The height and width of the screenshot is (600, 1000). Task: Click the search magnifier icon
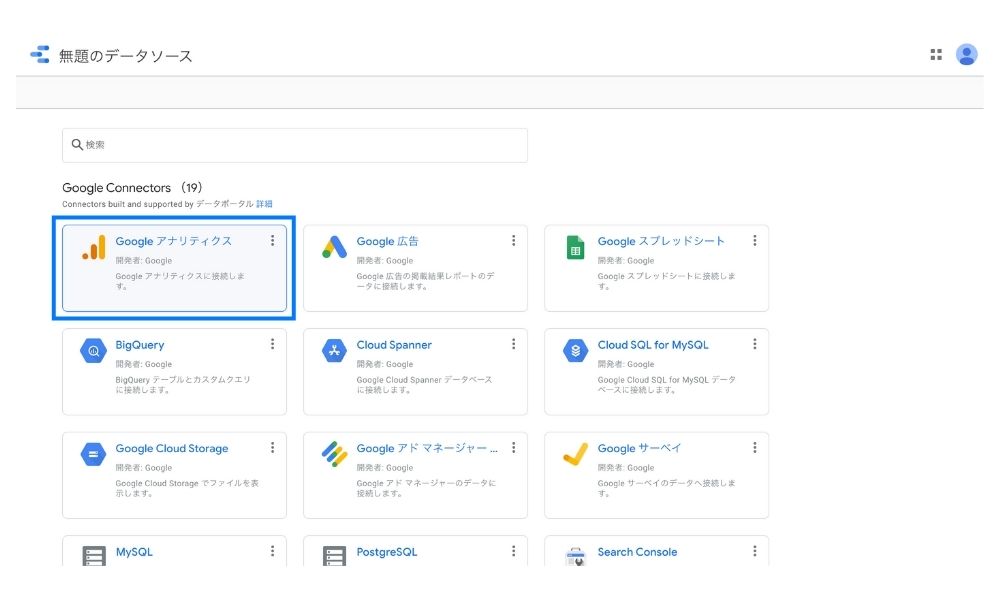(x=77, y=145)
